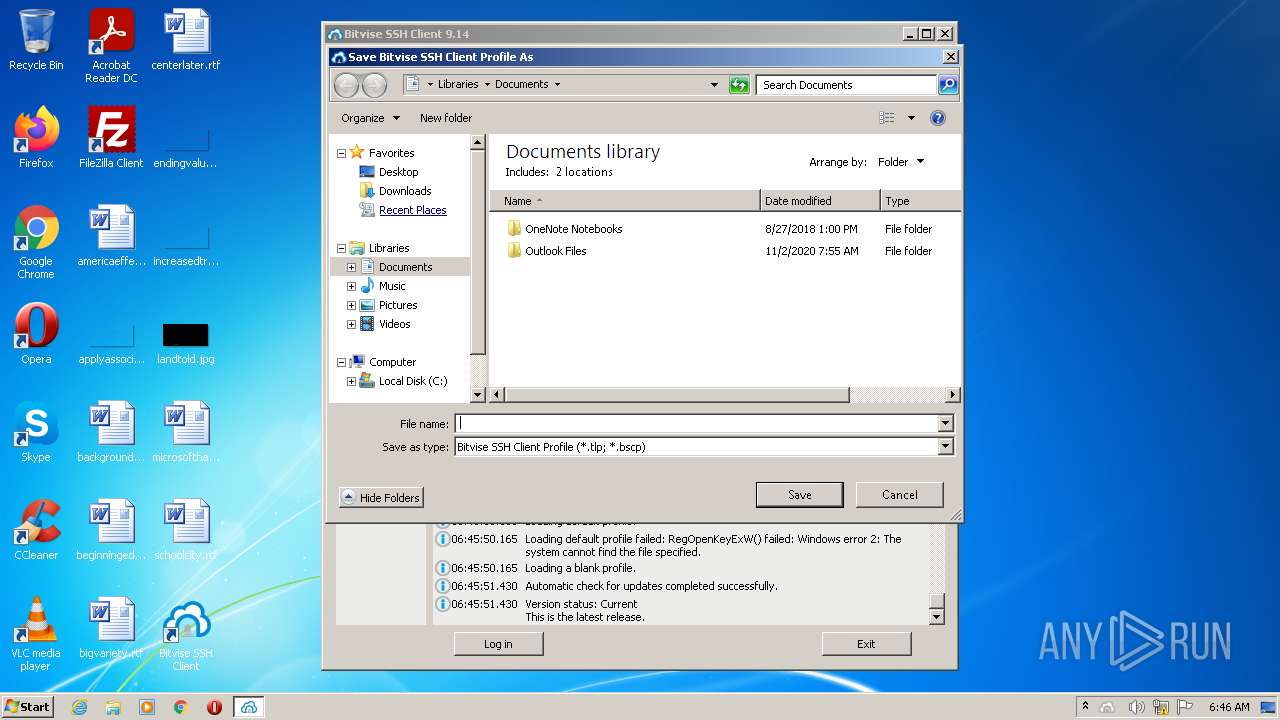Select the centerlater.rtf desktop file

(x=186, y=40)
